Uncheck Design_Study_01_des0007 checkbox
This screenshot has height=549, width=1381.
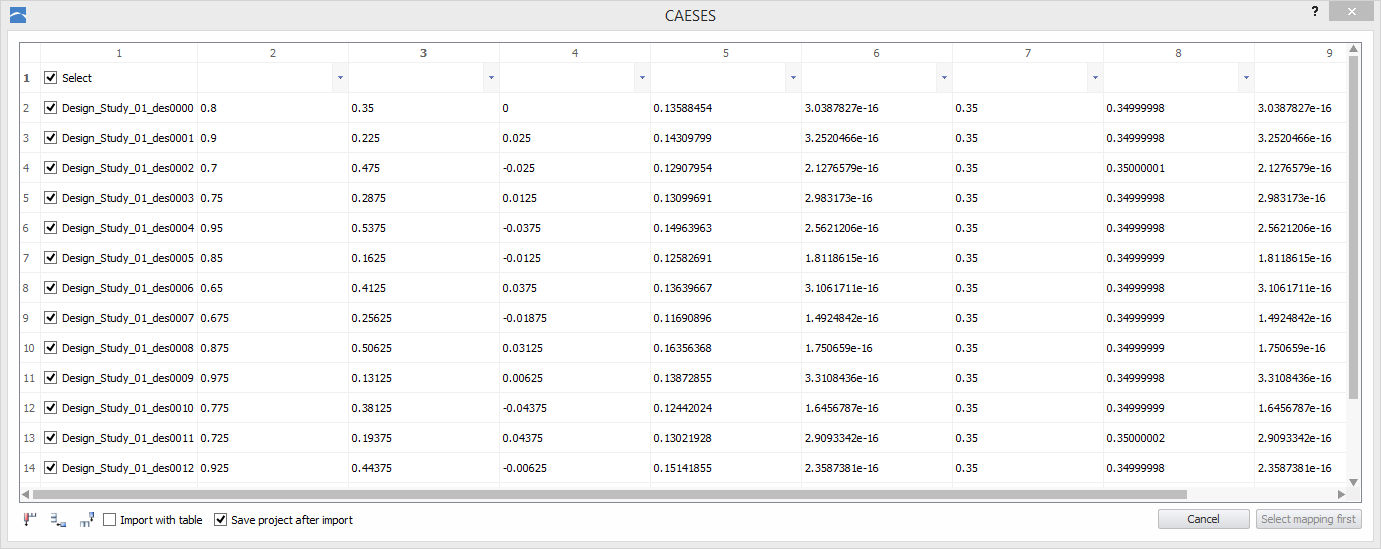point(51,318)
